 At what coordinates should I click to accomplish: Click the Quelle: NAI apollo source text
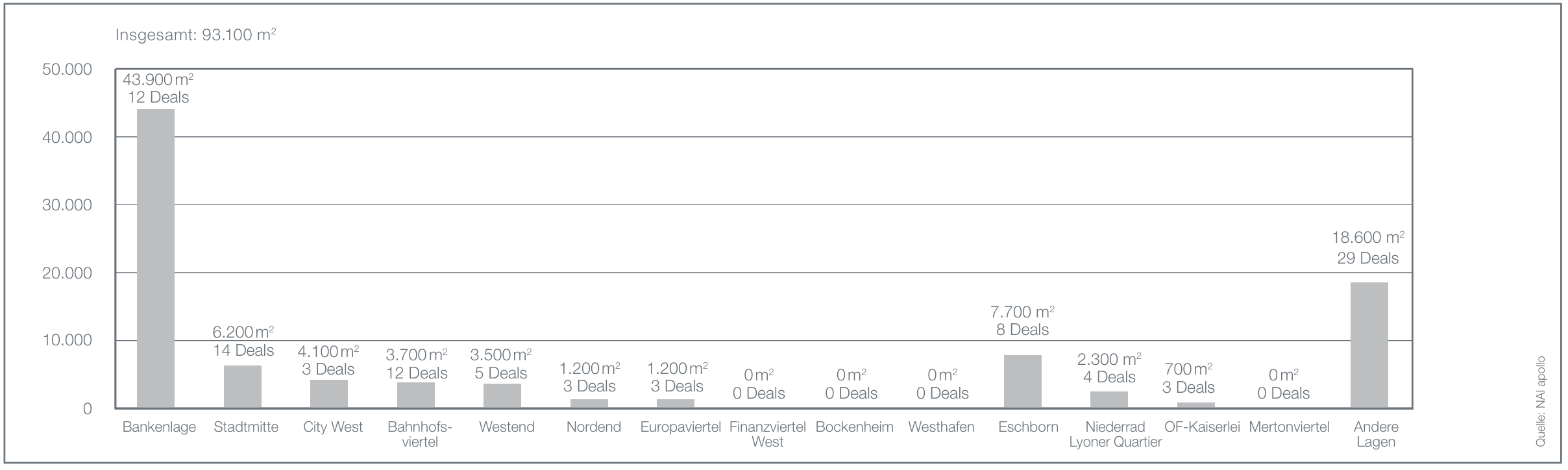click(1541, 401)
